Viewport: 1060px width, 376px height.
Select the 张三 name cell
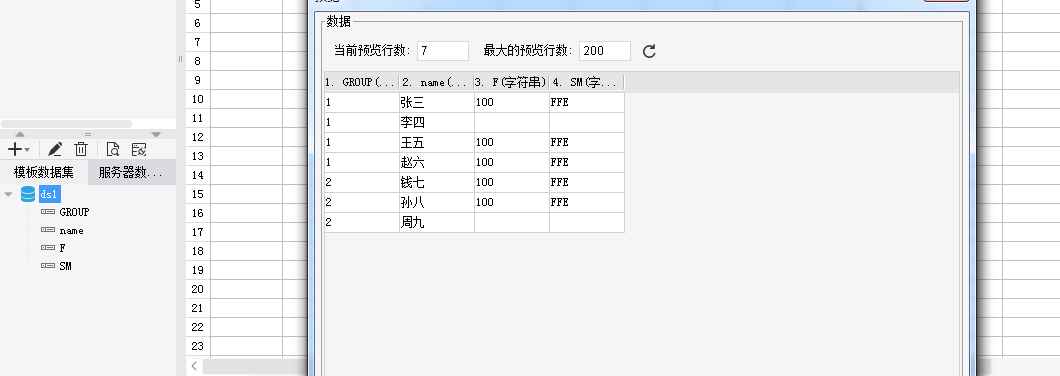point(437,103)
